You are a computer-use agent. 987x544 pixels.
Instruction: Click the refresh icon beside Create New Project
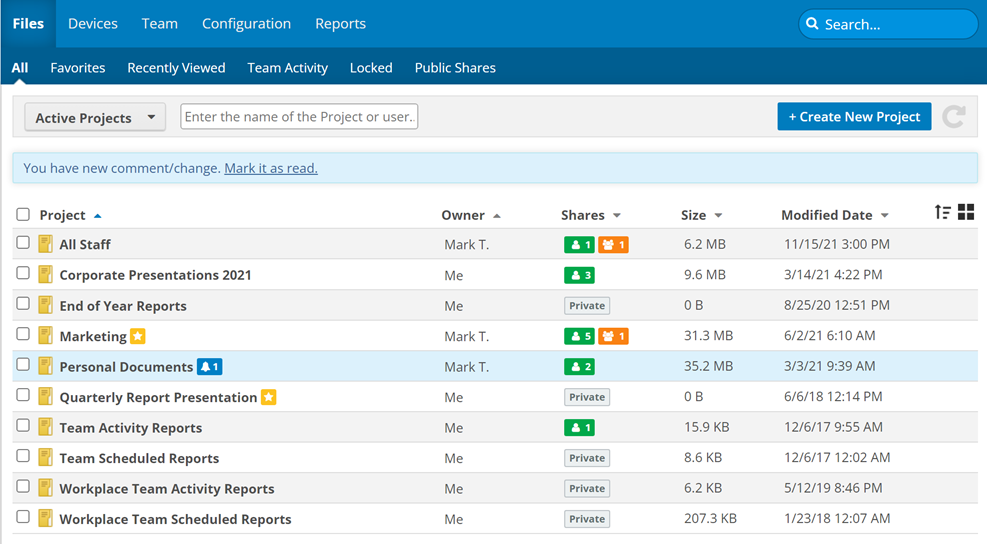[x=954, y=117]
